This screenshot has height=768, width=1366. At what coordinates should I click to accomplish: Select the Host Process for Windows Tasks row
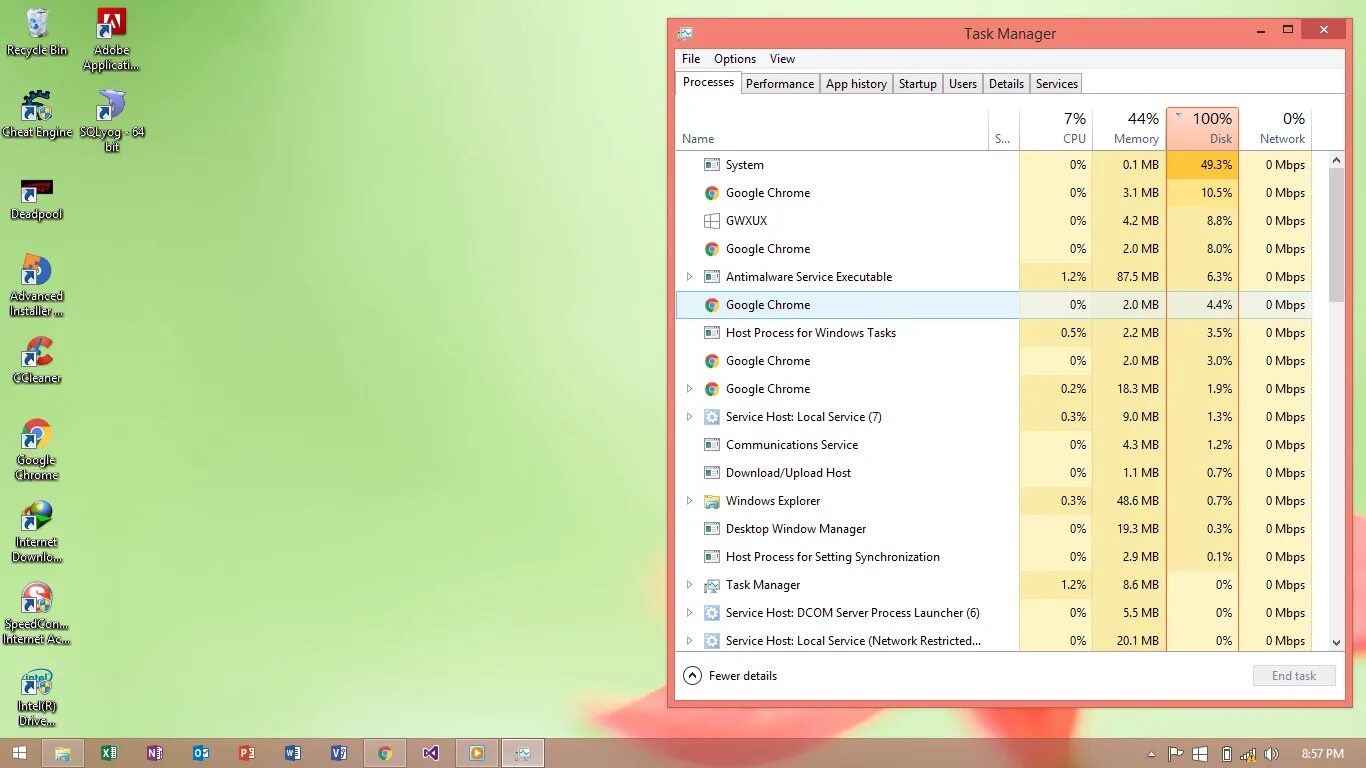[x=993, y=333]
